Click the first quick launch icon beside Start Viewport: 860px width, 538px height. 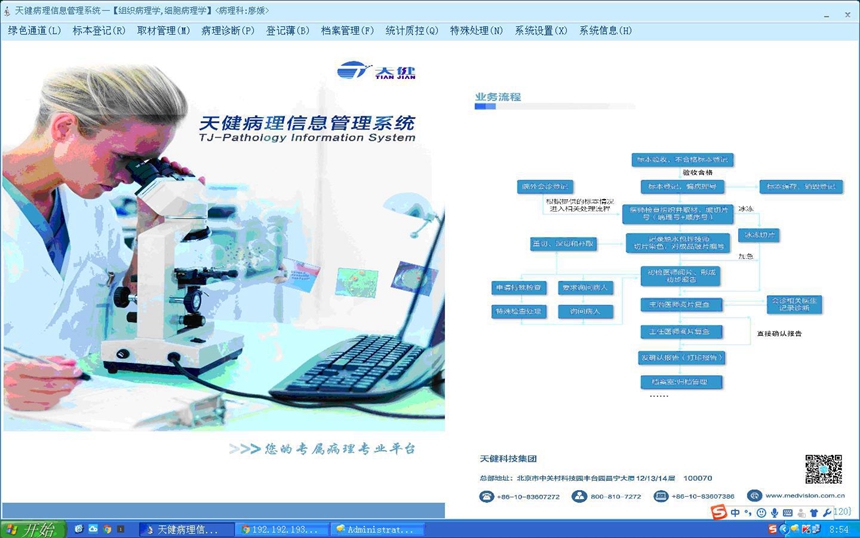coord(78,529)
